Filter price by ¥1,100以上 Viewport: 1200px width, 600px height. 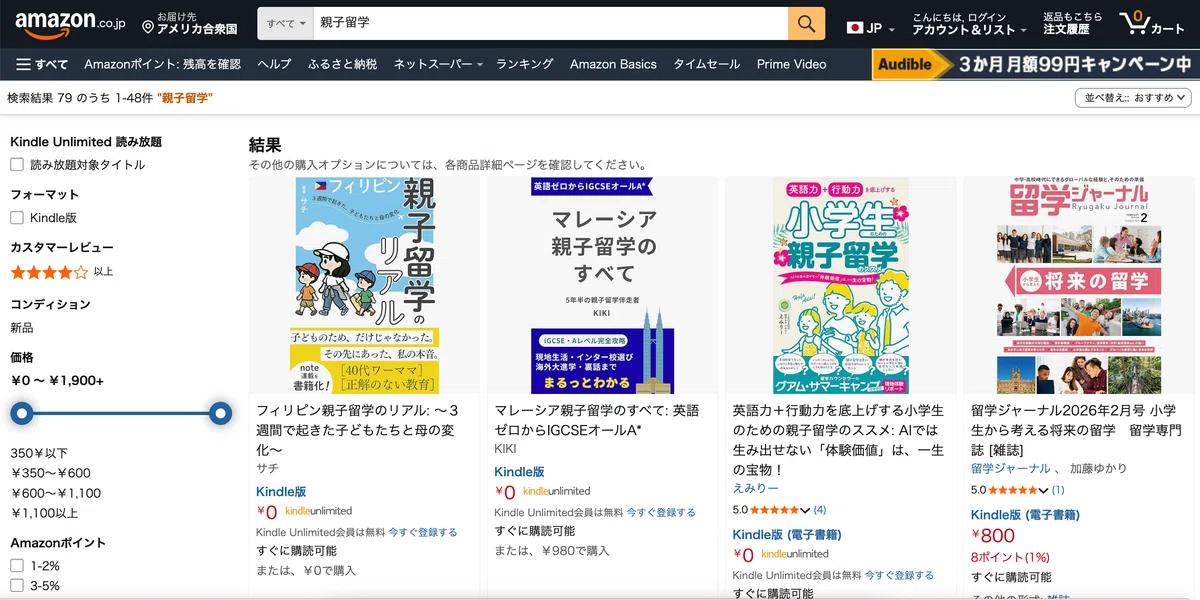coord(44,513)
